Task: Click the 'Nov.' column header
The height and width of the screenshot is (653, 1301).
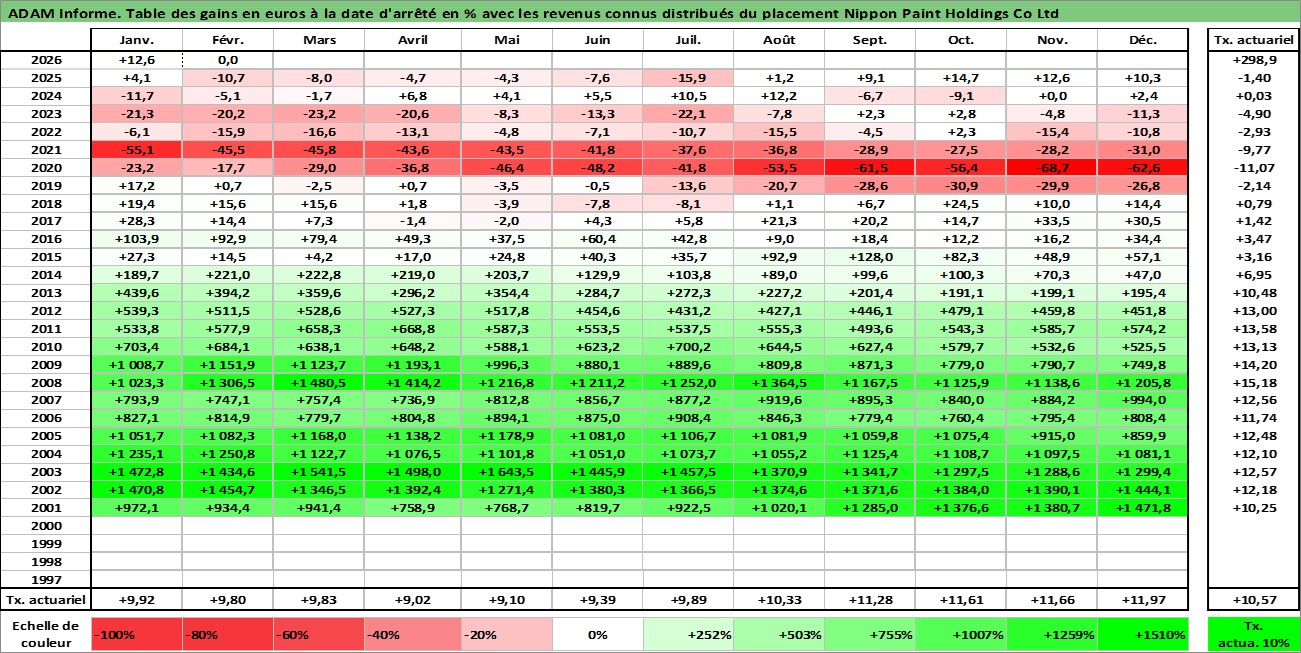Action: 1052,40
